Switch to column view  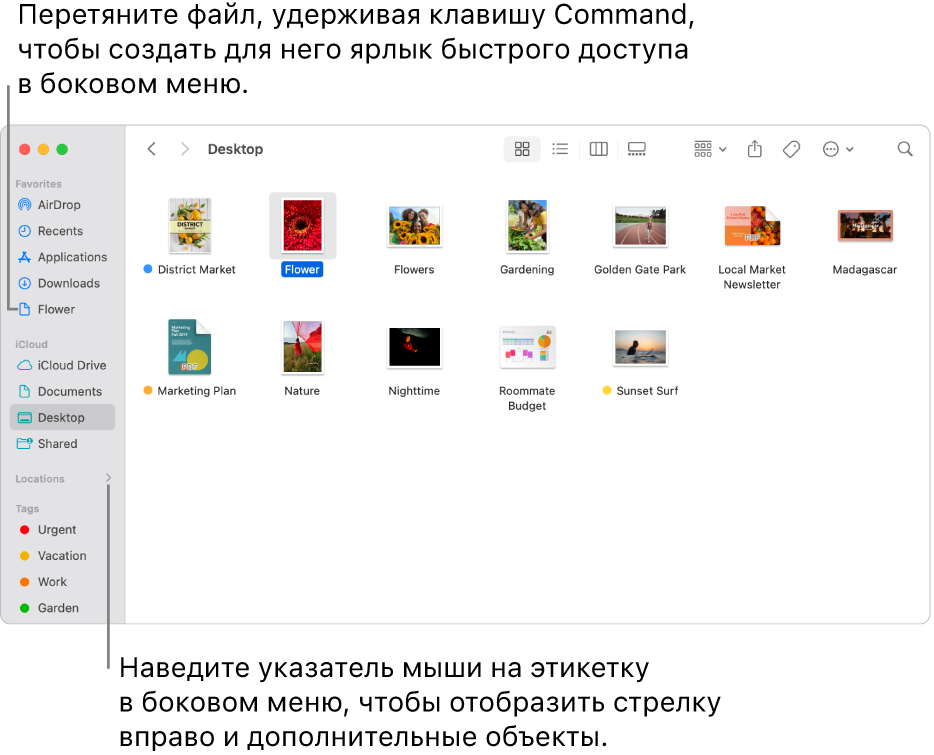[599, 149]
